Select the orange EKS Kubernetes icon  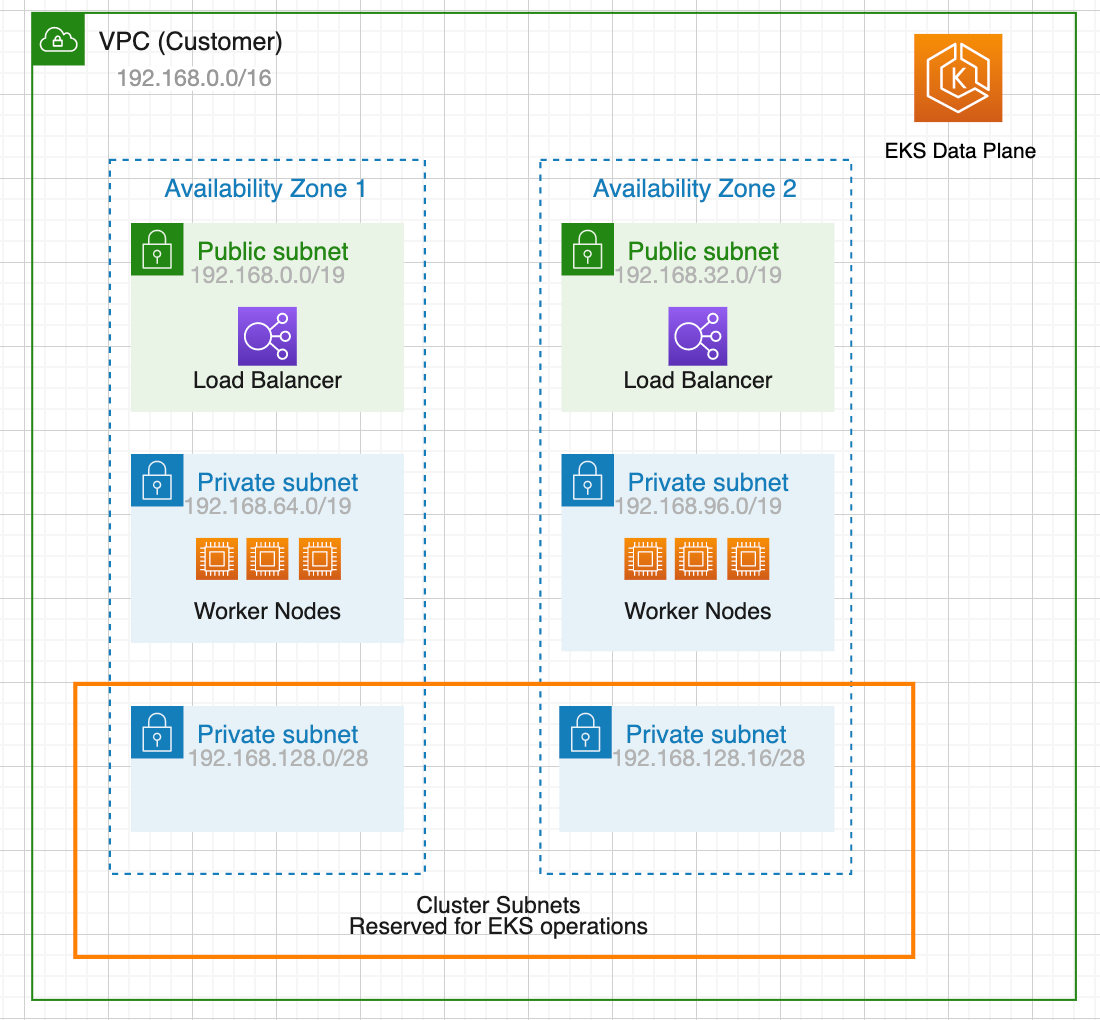(957, 79)
